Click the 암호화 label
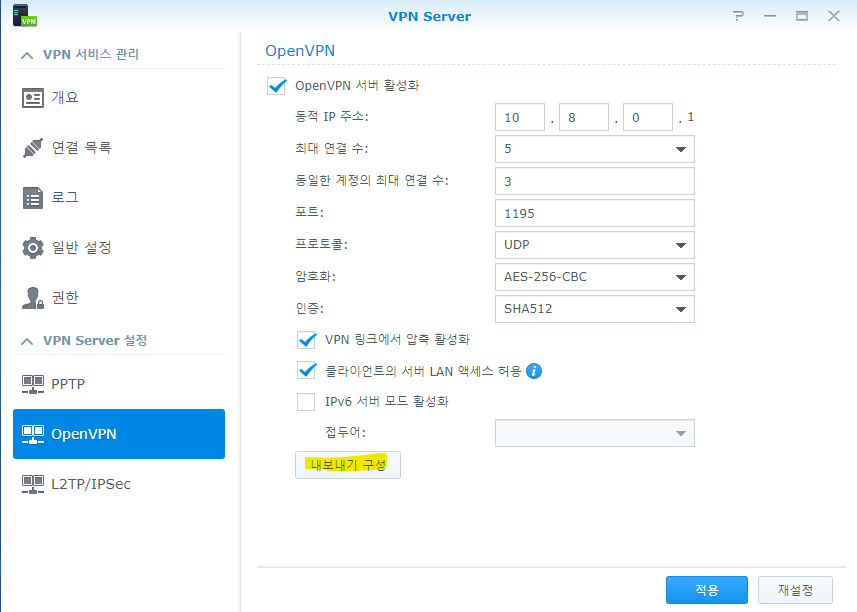 click(x=315, y=276)
